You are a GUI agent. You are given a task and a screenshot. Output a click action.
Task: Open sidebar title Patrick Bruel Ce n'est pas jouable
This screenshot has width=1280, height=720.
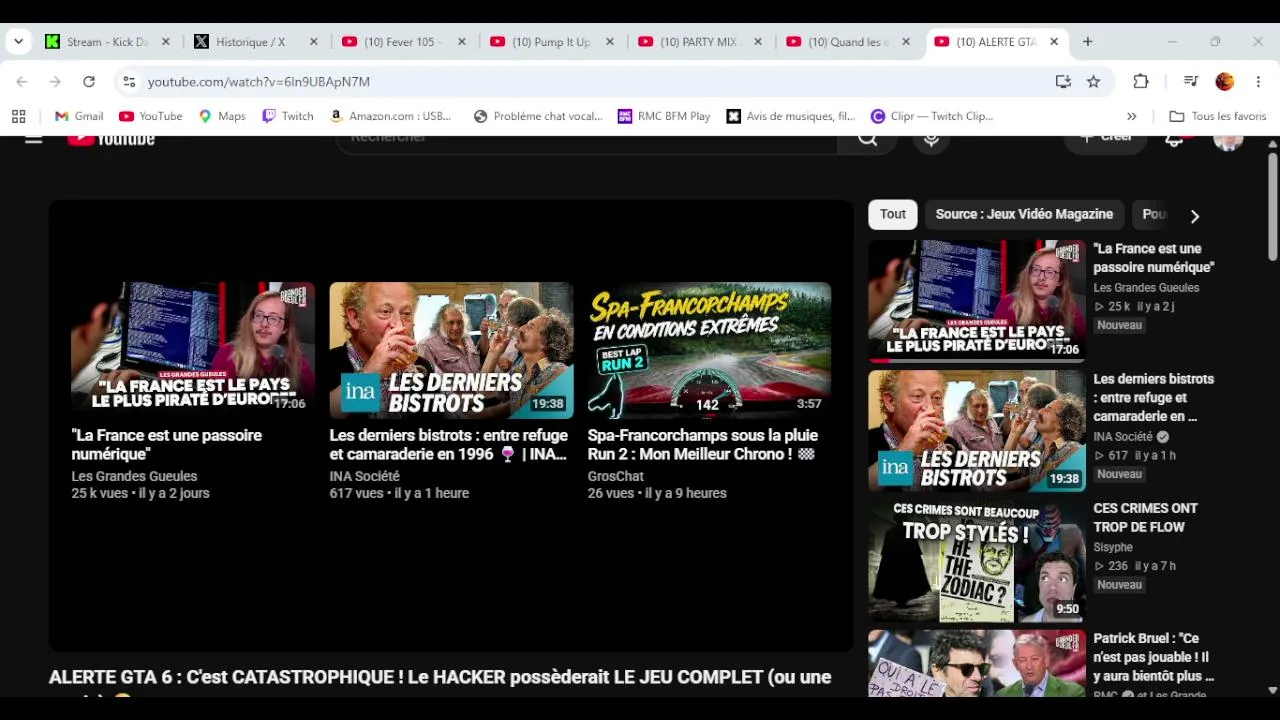coord(1153,657)
